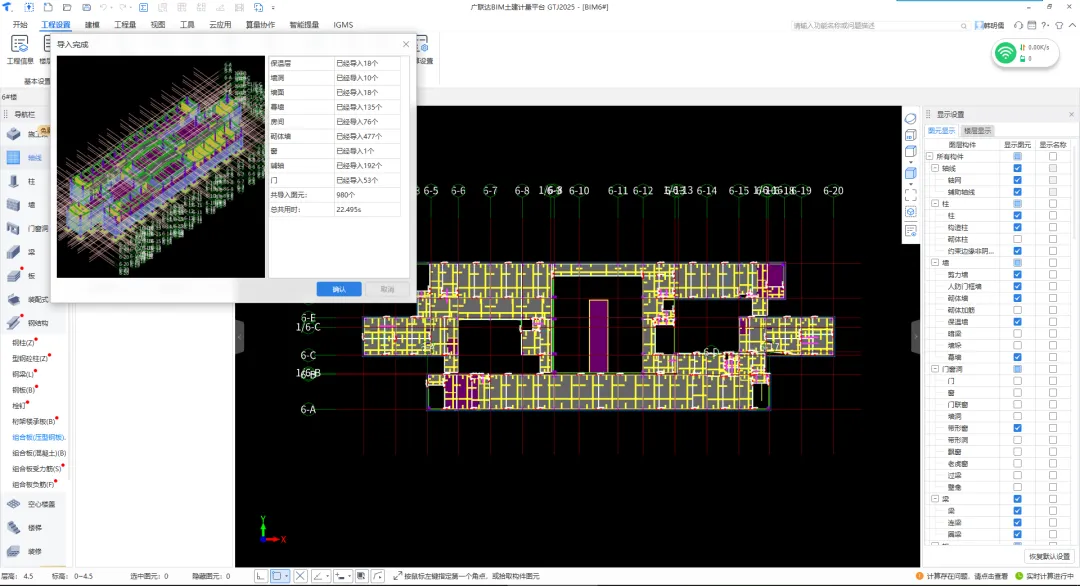The height and width of the screenshot is (586, 1080).
Task: Click the blue 确认 button in import dialog
Action: [339, 289]
